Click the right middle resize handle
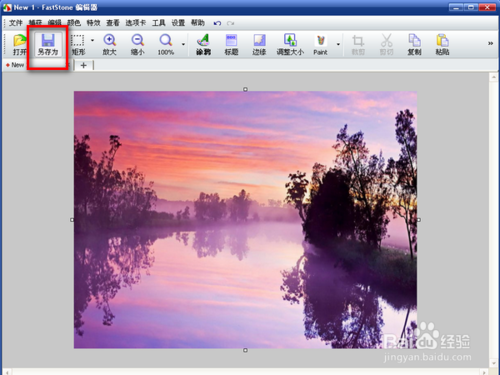 coord(419,220)
